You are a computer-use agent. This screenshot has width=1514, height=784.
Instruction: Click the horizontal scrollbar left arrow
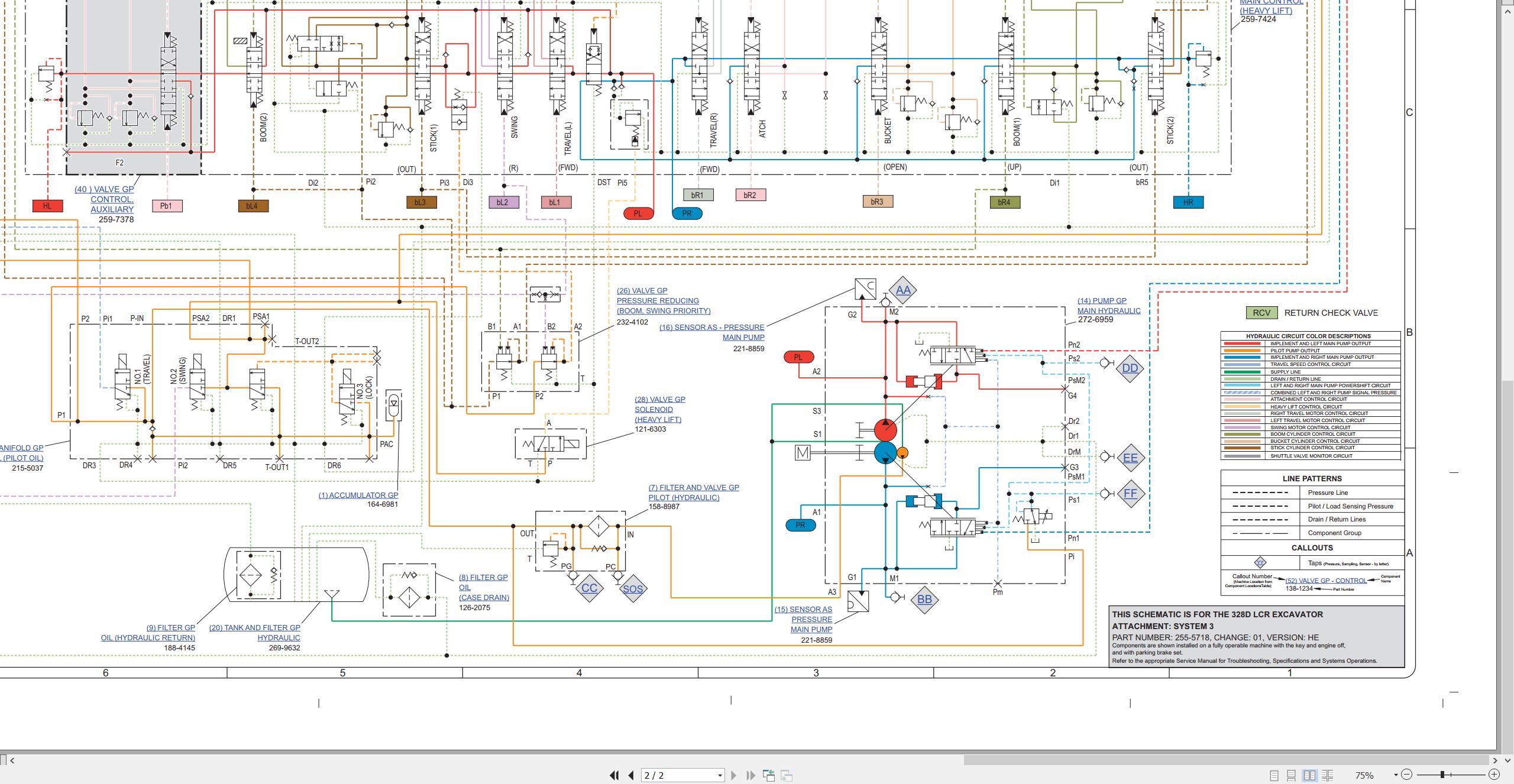(12, 760)
